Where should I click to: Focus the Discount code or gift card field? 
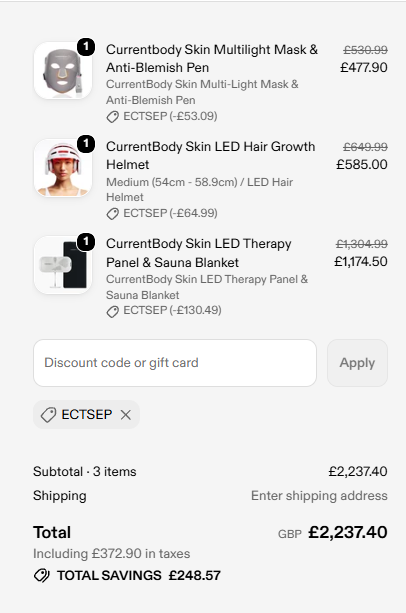[x=175, y=363]
